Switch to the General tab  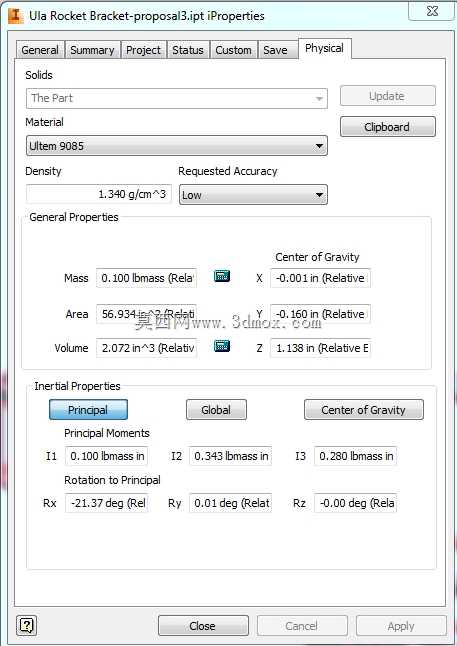click(40, 50)
